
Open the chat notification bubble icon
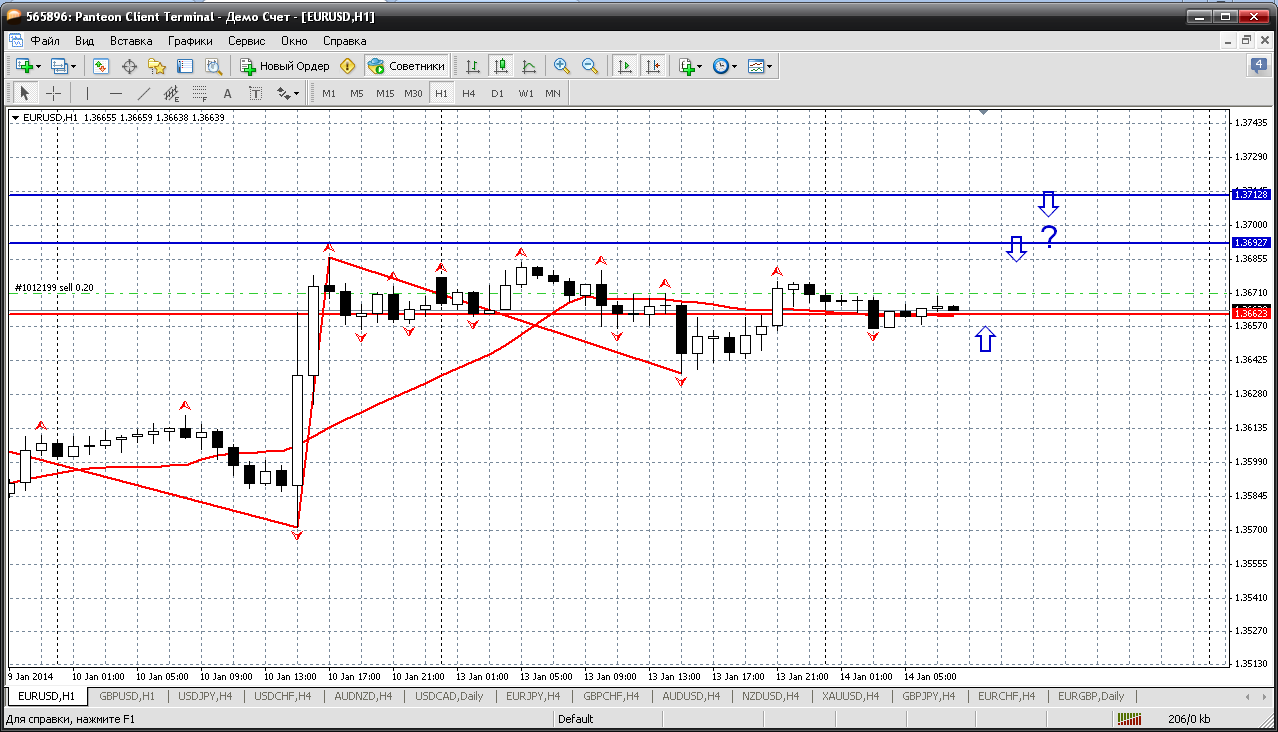coord(1258,66)
